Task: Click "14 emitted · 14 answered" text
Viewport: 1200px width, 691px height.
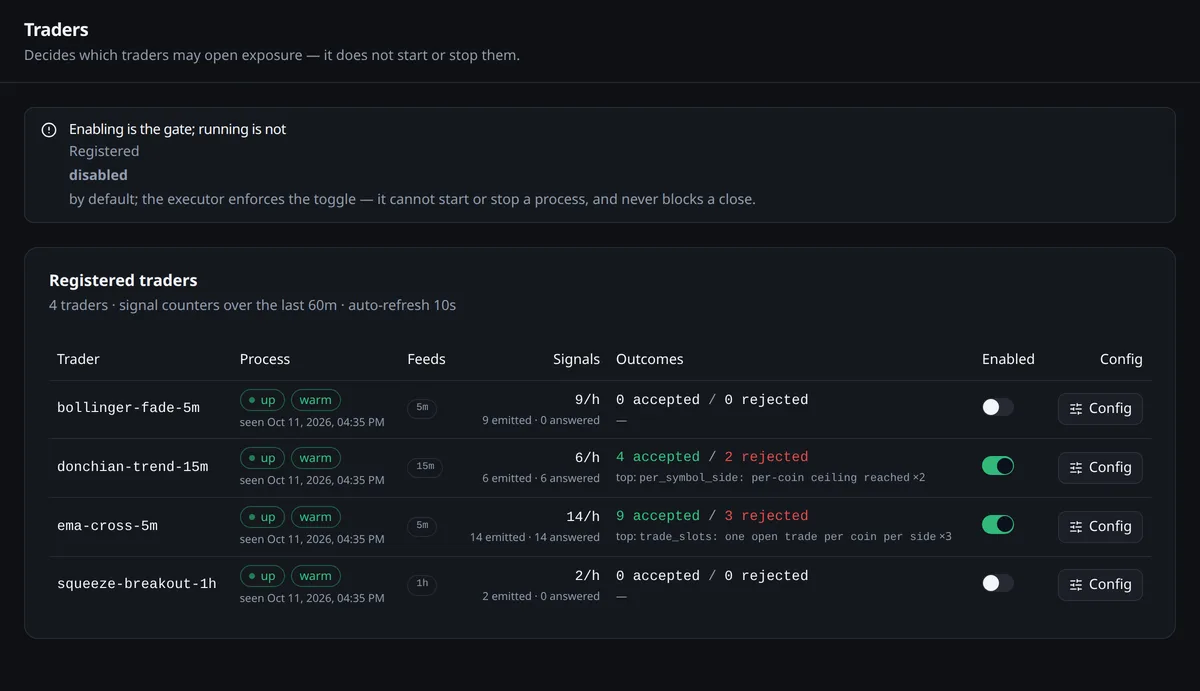Action: [535, 537]
